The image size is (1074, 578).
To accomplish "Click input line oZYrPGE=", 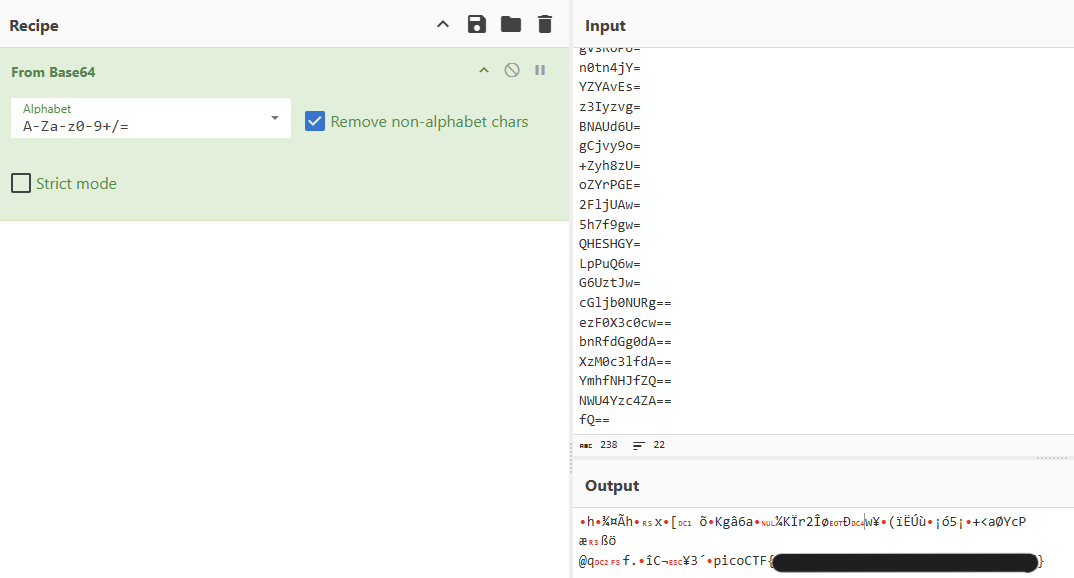I will pos(610,185).
